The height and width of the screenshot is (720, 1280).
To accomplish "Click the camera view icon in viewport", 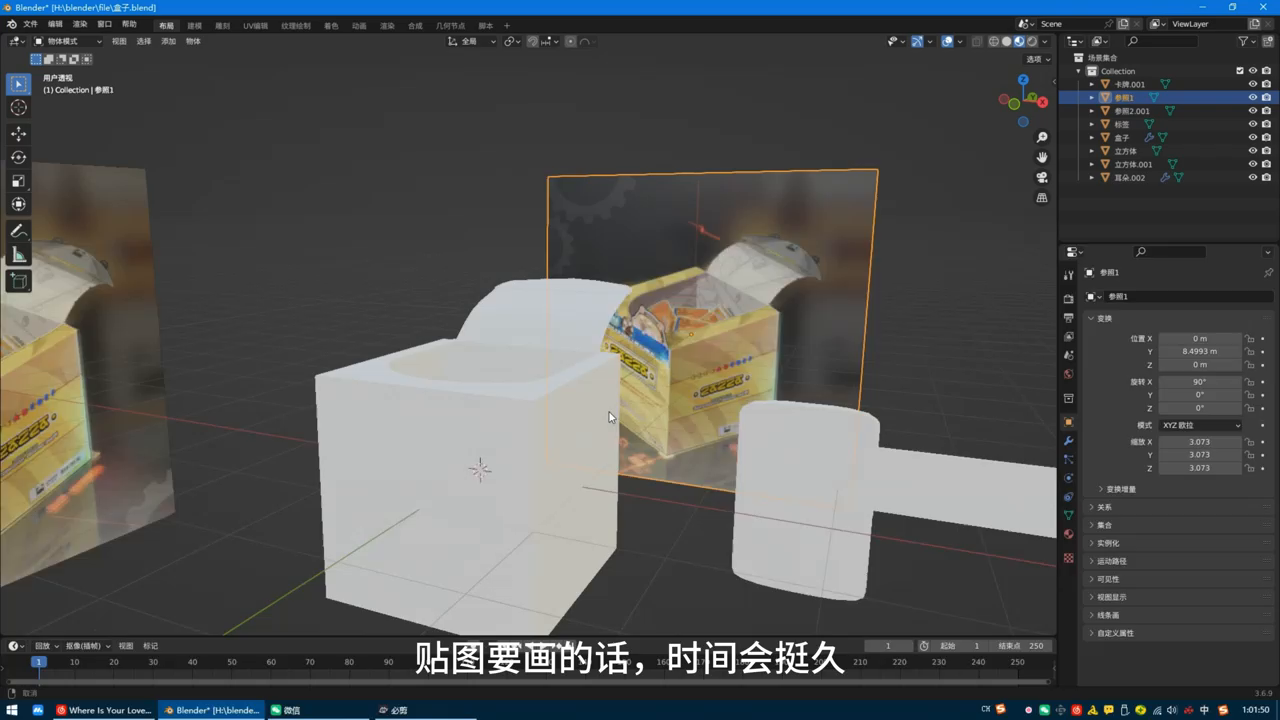I will pyautogui.click(x=1042, y=177).
